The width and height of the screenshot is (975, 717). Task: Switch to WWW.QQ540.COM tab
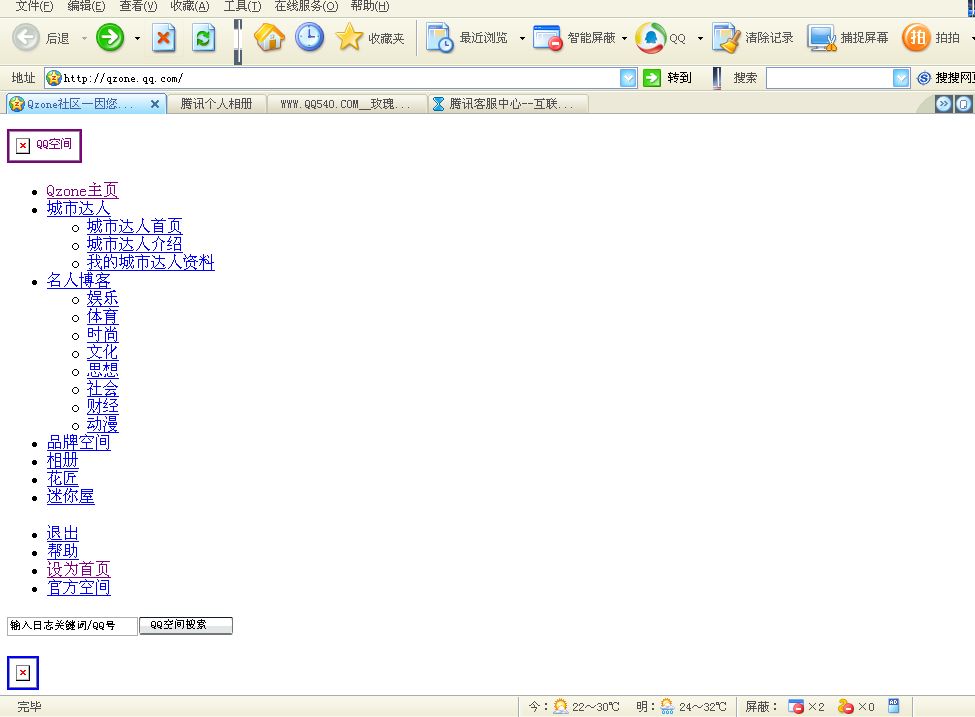346,104
